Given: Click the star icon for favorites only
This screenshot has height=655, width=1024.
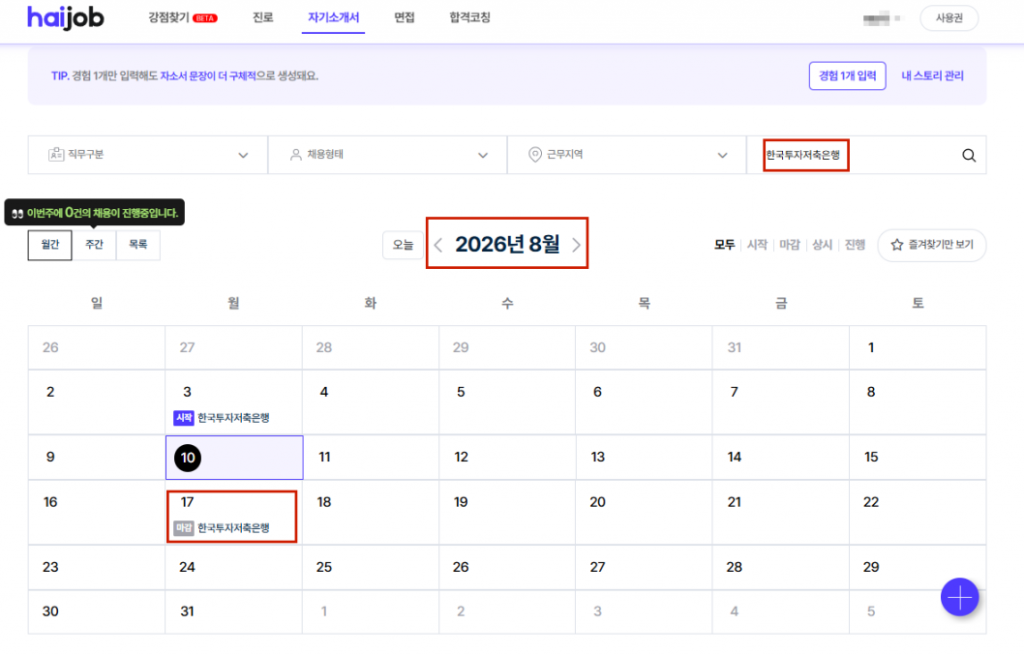Looking at the screenshot, I should [897, 245].
